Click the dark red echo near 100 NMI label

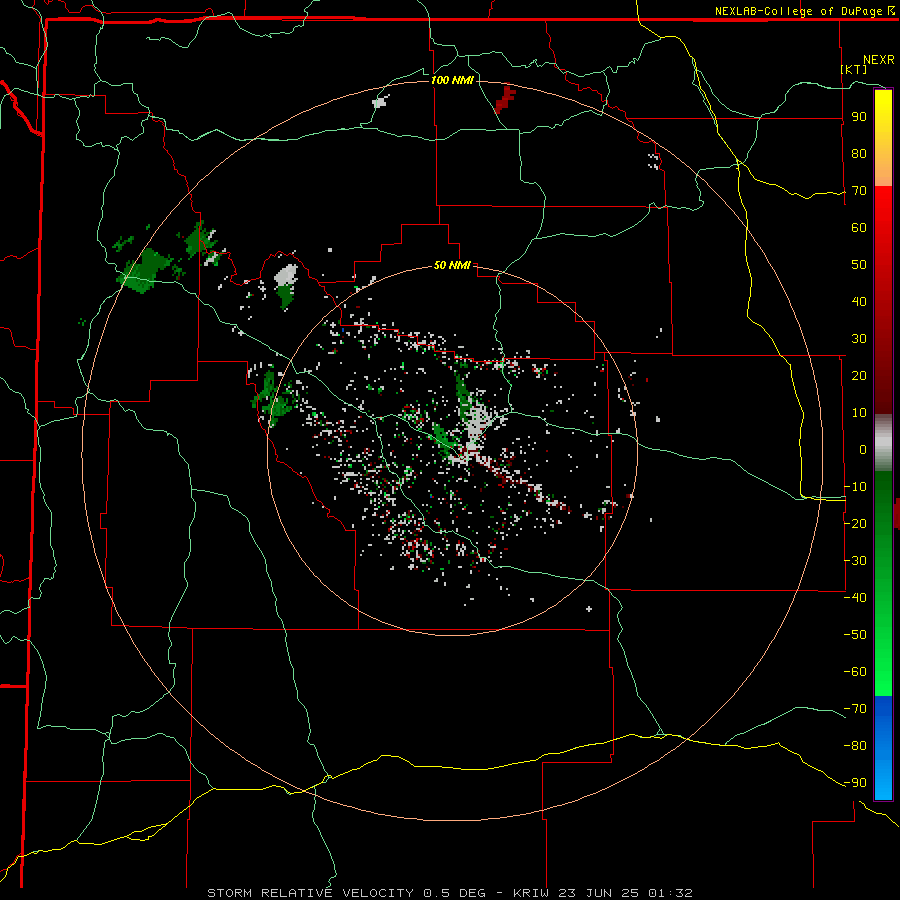[x=505, y=99]
